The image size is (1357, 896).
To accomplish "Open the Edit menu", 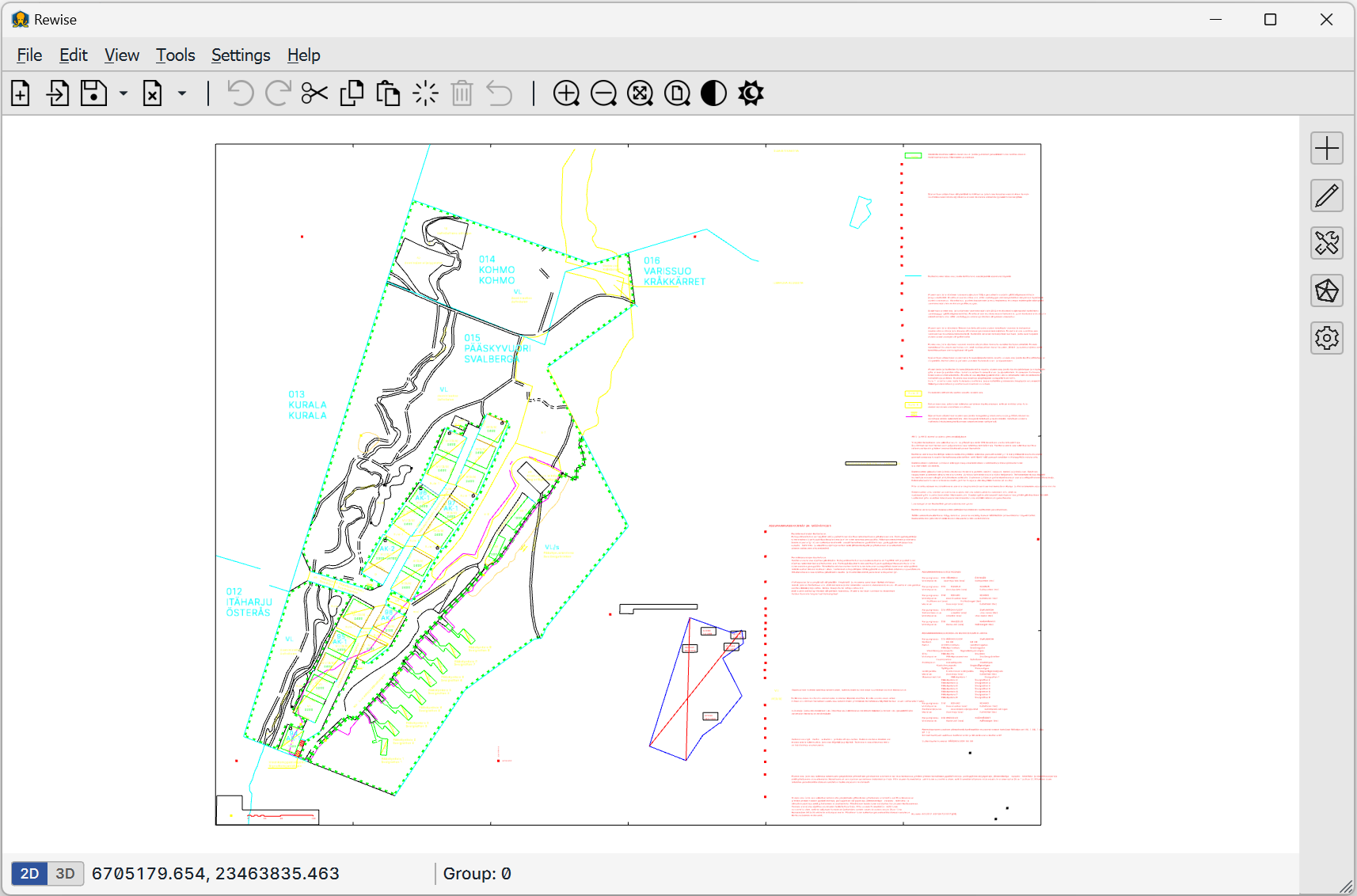I will (74, 55).
